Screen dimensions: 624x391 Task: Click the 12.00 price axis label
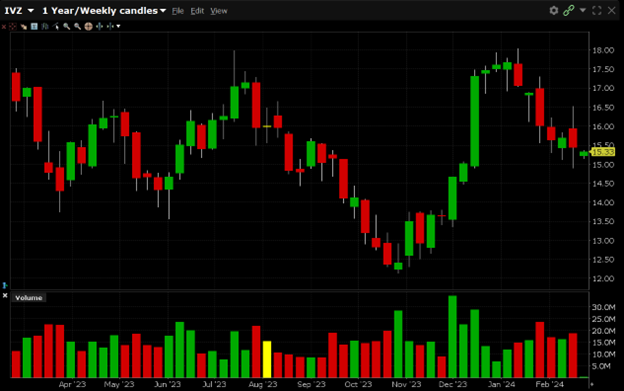[x=603, y=278]
